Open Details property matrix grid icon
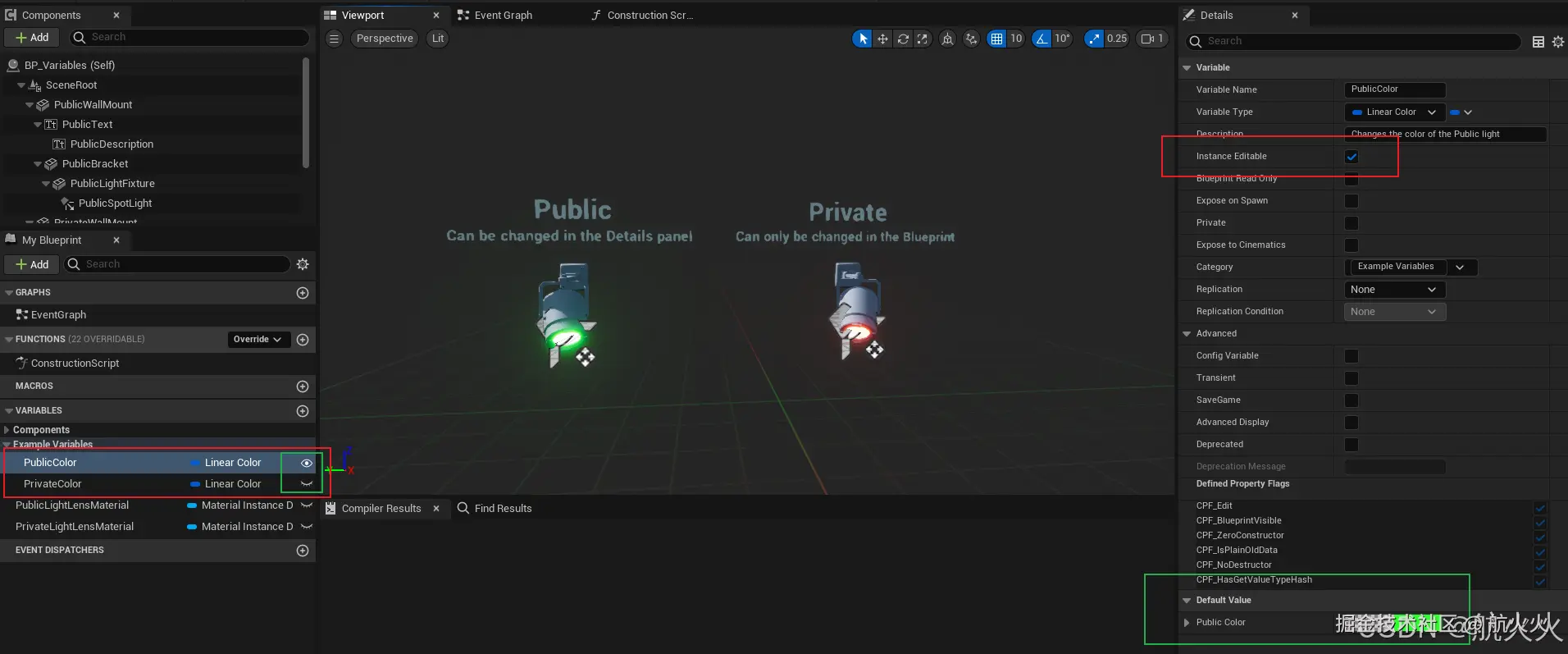Viewport: 1568px width, 654px height. (x=1538, y=42)
